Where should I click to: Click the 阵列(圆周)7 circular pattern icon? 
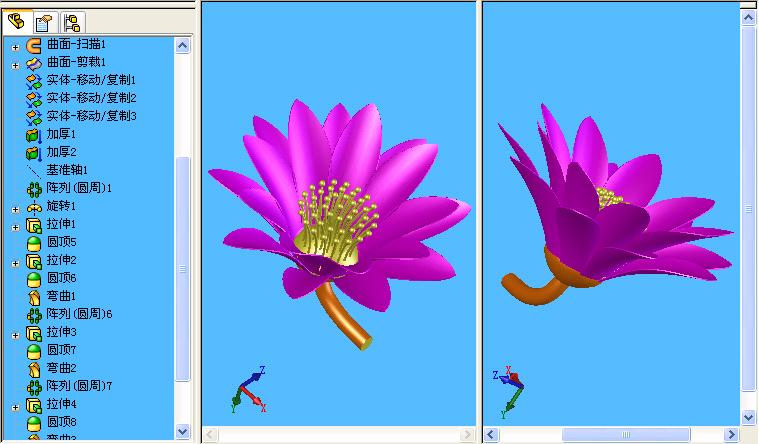(x=34, y=387)
